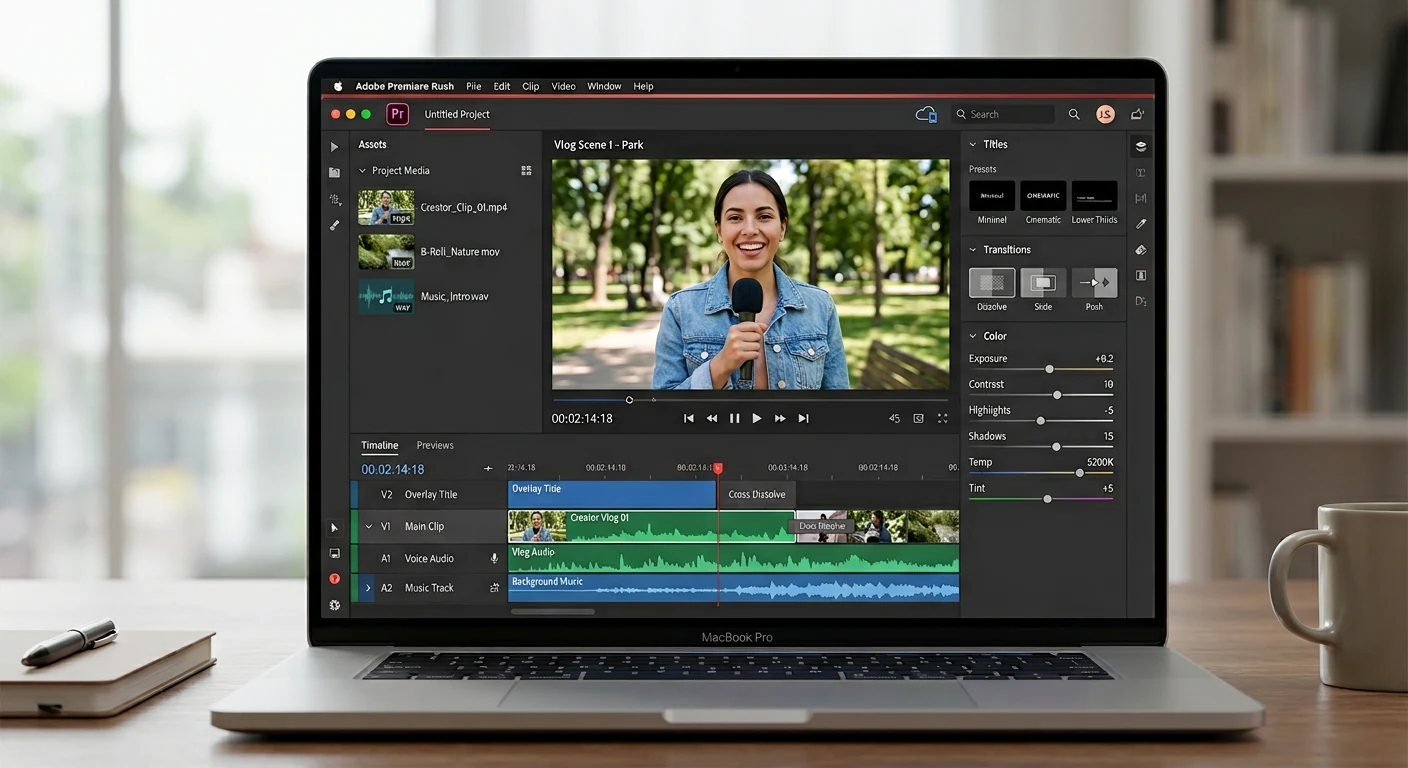Image resolution: width=1408 pixels, height=768 pixels.
Task: Skip to next clip in preview
Action: coord(803,419)
